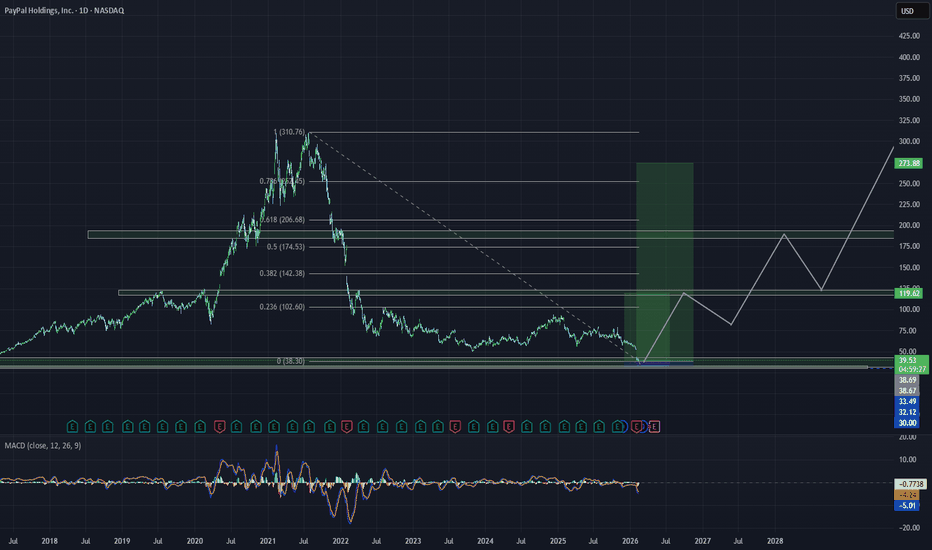Click the blue MACD label -5.01
The width and height of the screenshot is (932, 550).
[x=907, y=505]
